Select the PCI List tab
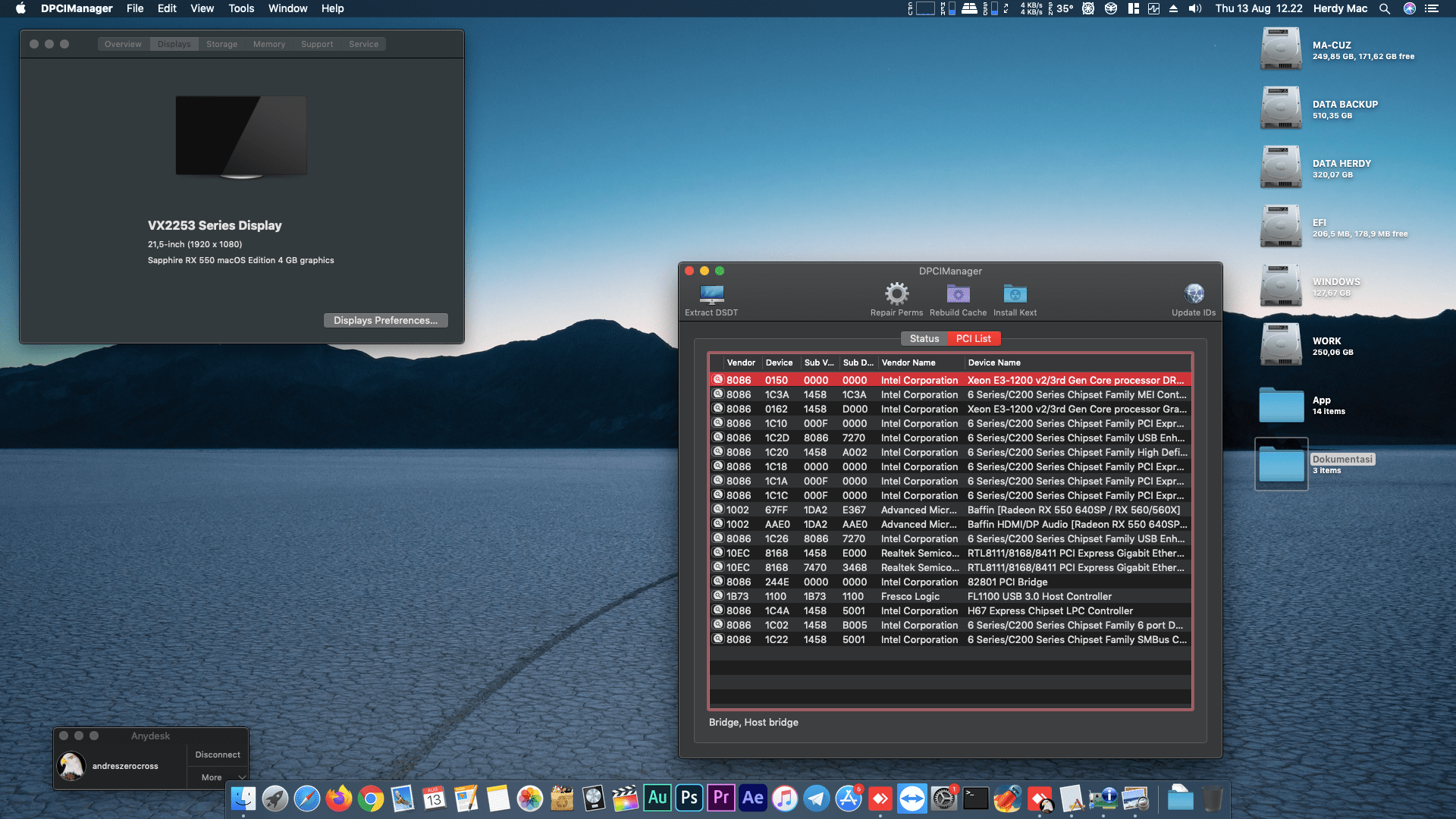 click(973, 339)
